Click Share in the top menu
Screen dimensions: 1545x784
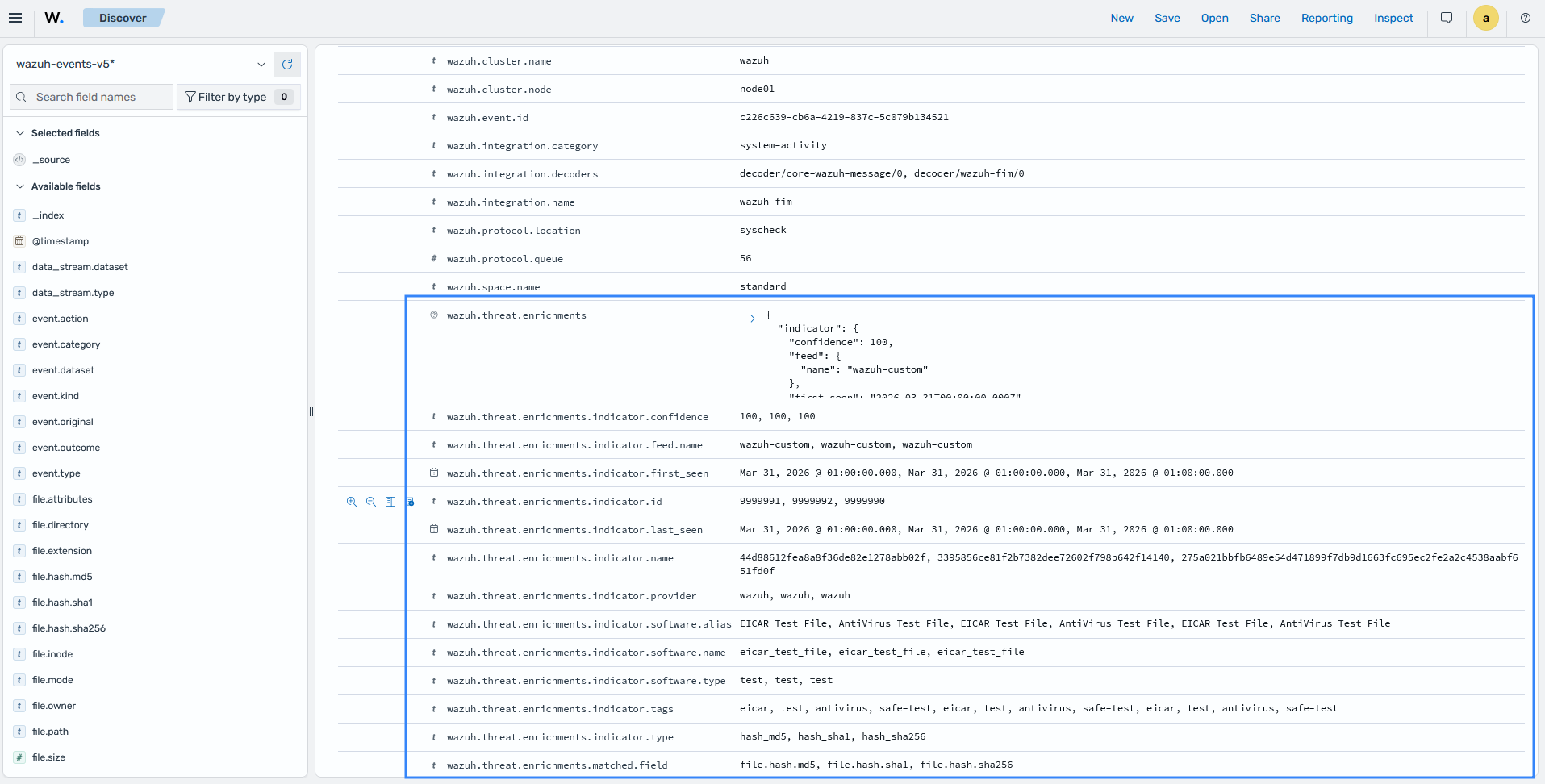[1264, 18]
